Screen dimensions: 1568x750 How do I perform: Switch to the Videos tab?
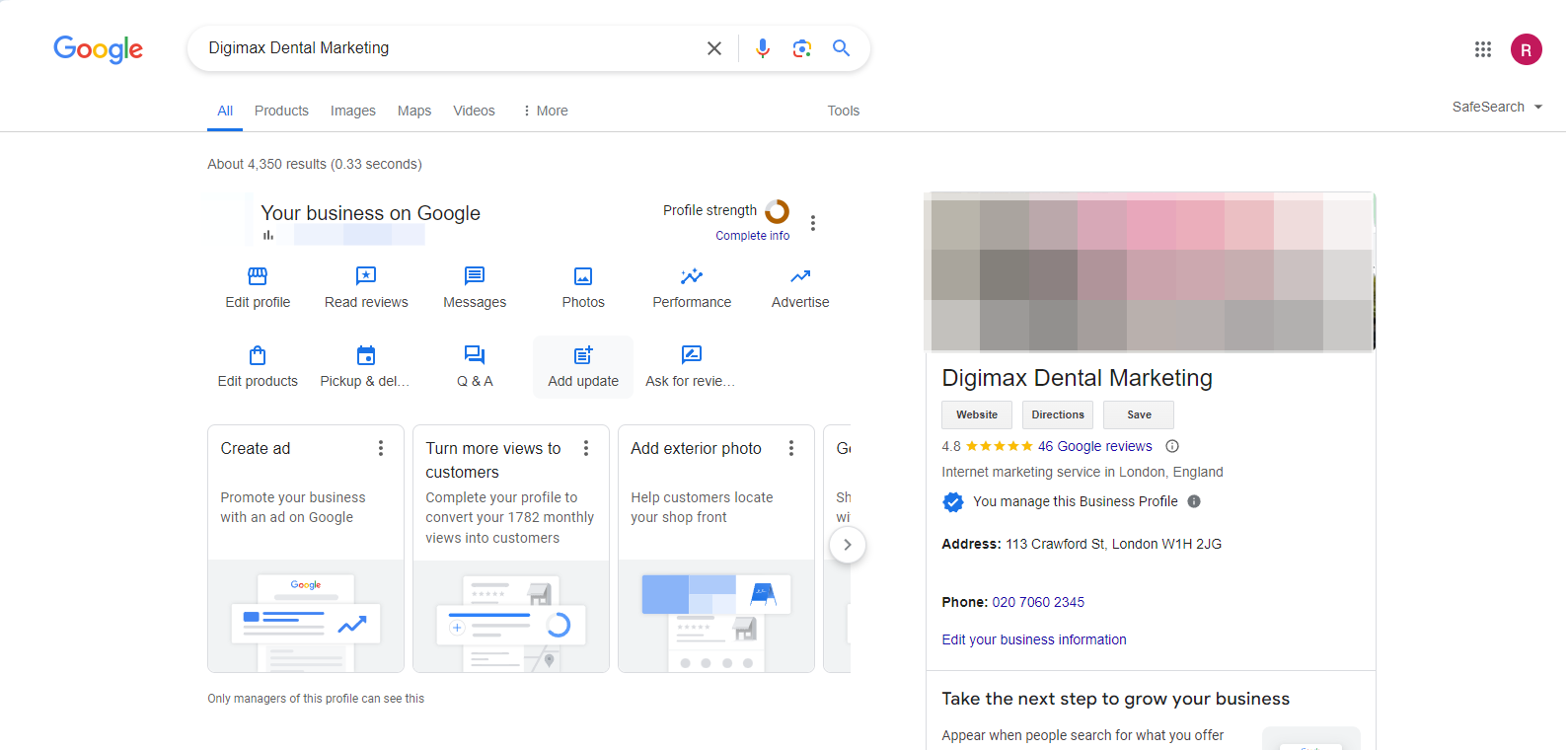click(x=475, y=111)
